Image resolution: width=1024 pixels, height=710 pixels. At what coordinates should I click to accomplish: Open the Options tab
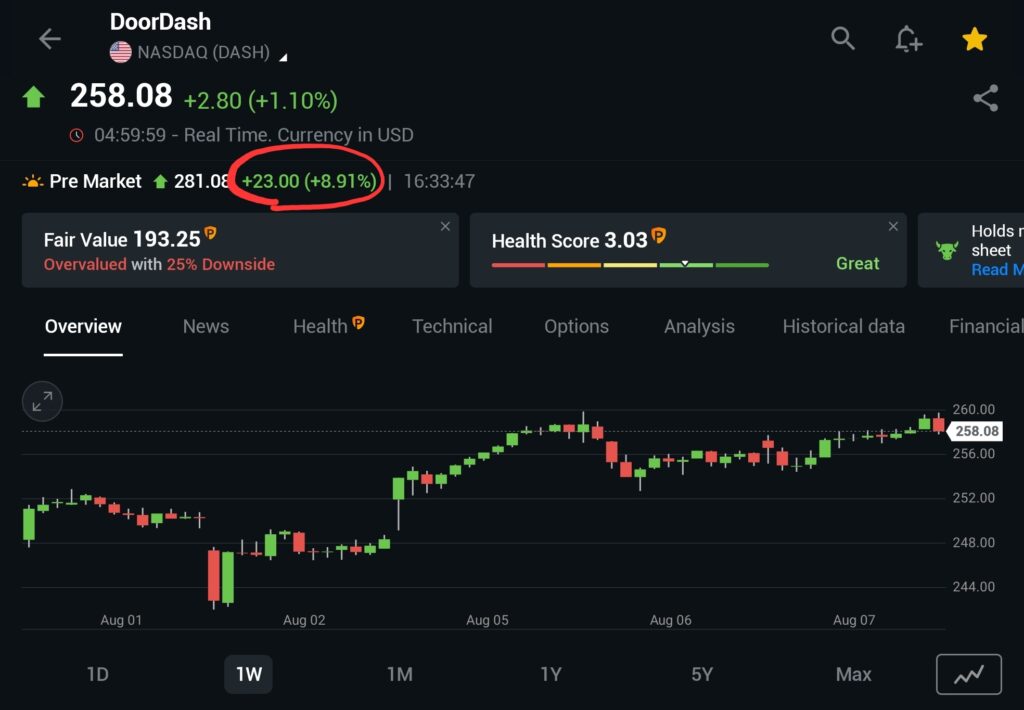click(576, 326)
